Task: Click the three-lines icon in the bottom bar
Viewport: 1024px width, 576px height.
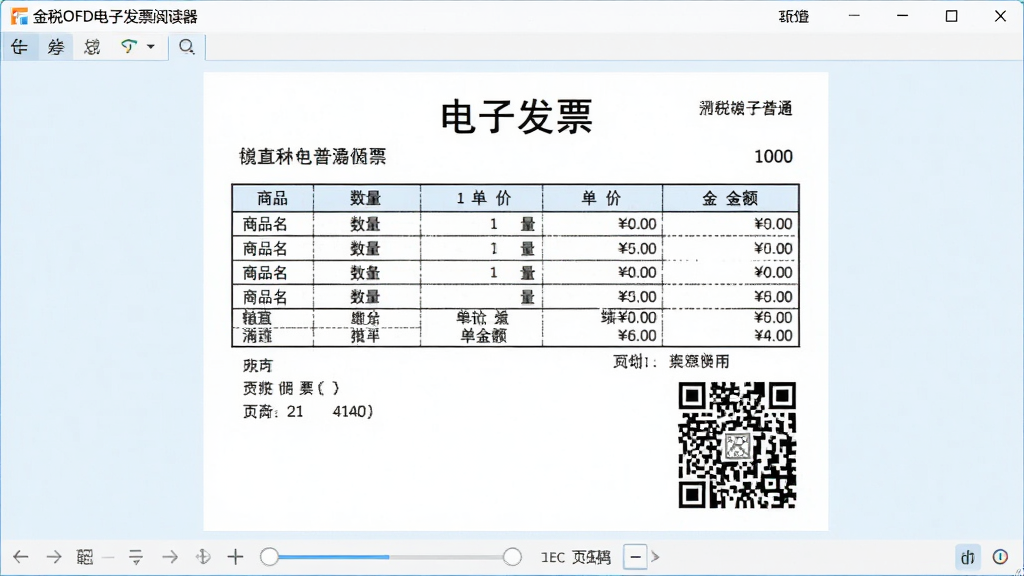Action: (136, 557)
